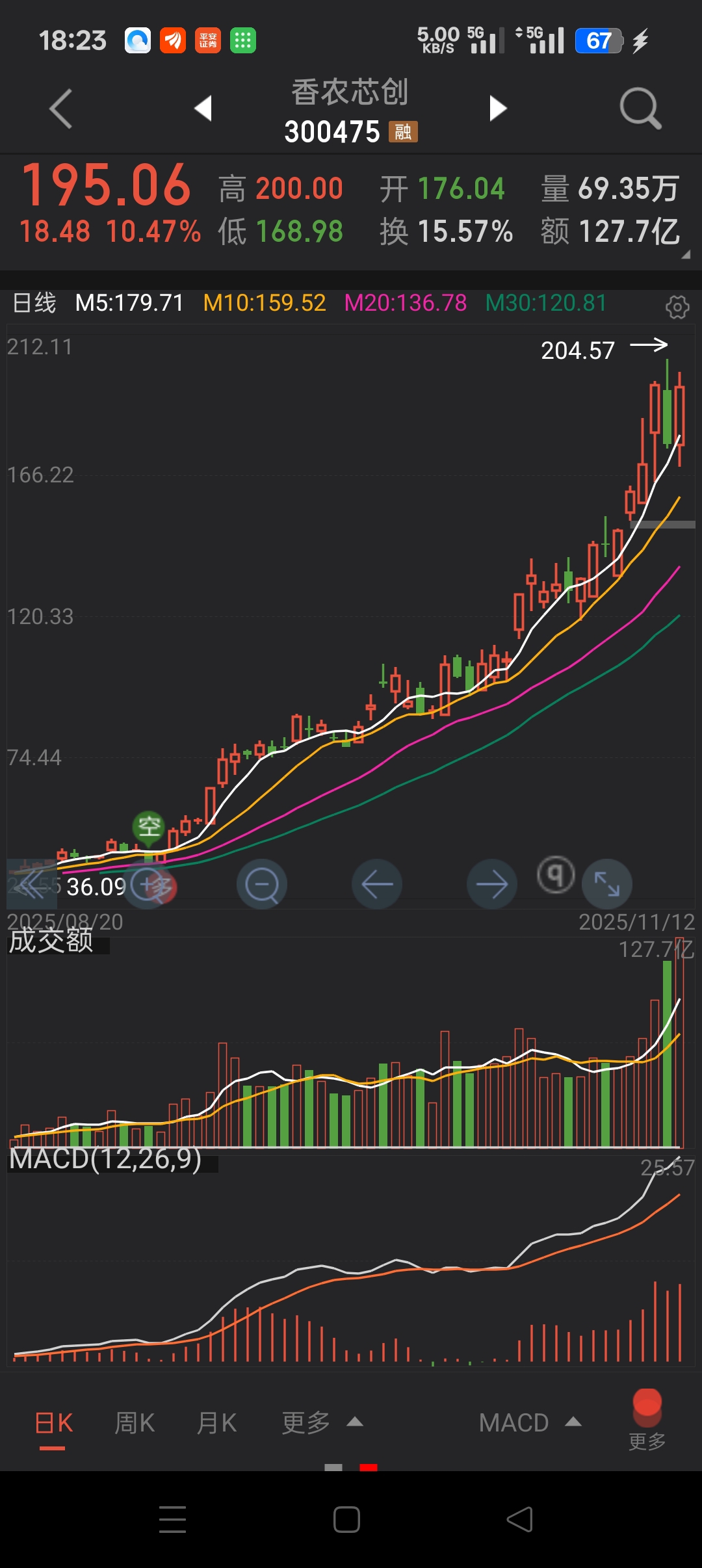
Task: Select 周K weekly chart tab
Action: [135, 1423]
